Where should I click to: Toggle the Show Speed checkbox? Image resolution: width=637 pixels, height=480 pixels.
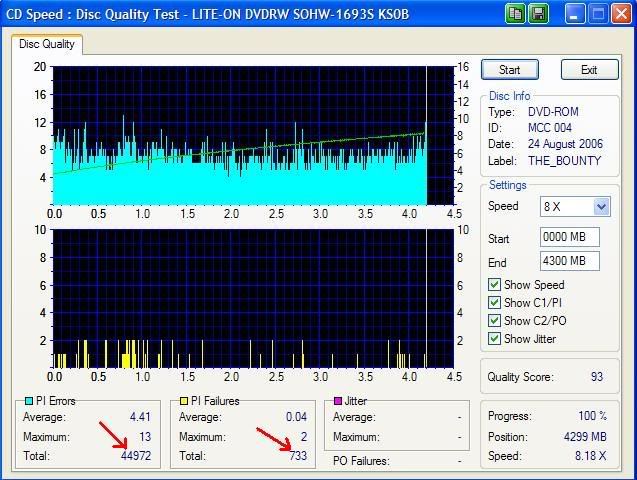point(494,285)
